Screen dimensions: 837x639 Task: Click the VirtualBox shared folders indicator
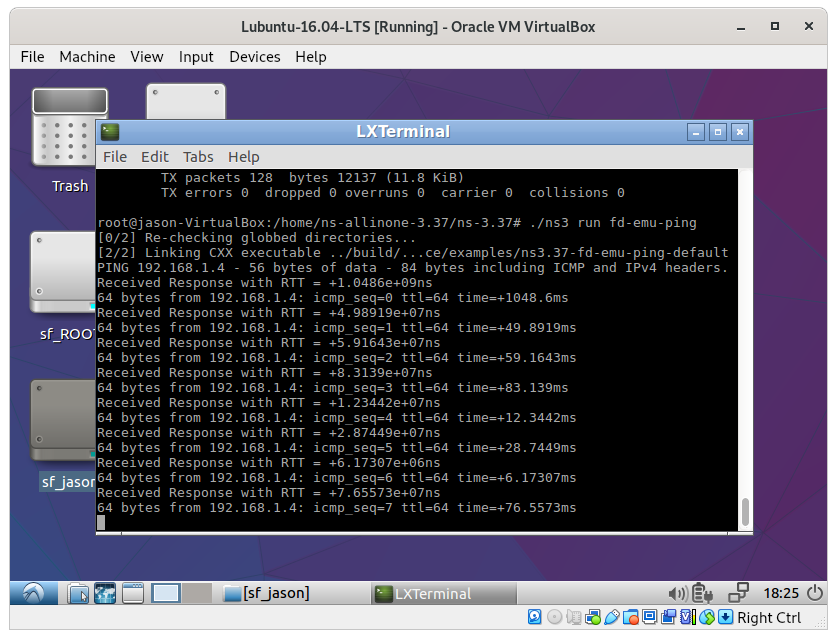631,617
